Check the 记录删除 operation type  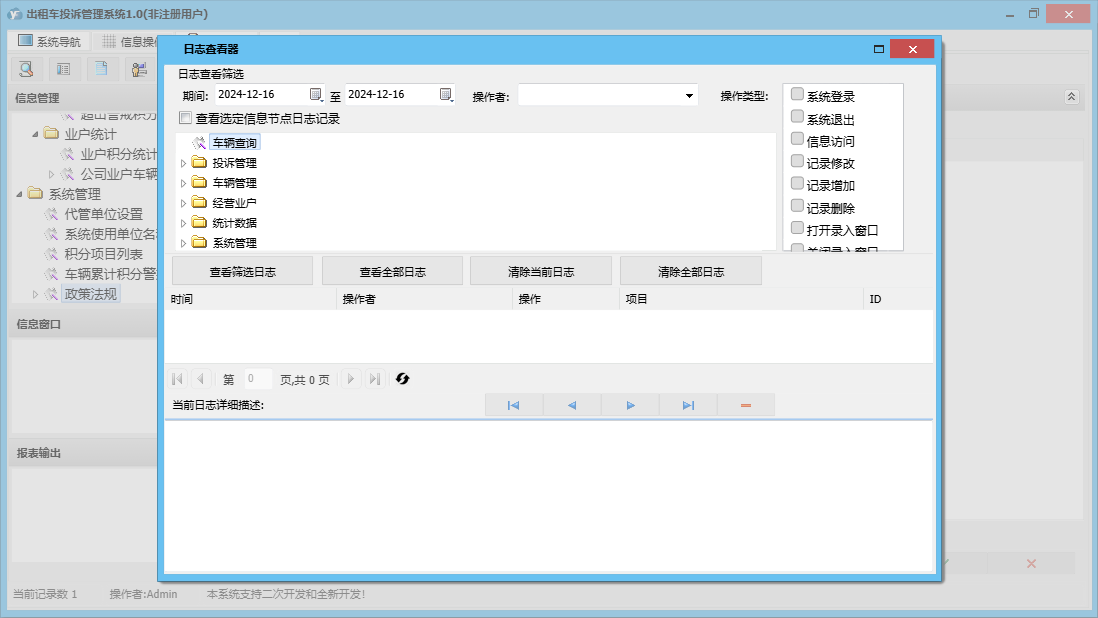tap(797, 206)
